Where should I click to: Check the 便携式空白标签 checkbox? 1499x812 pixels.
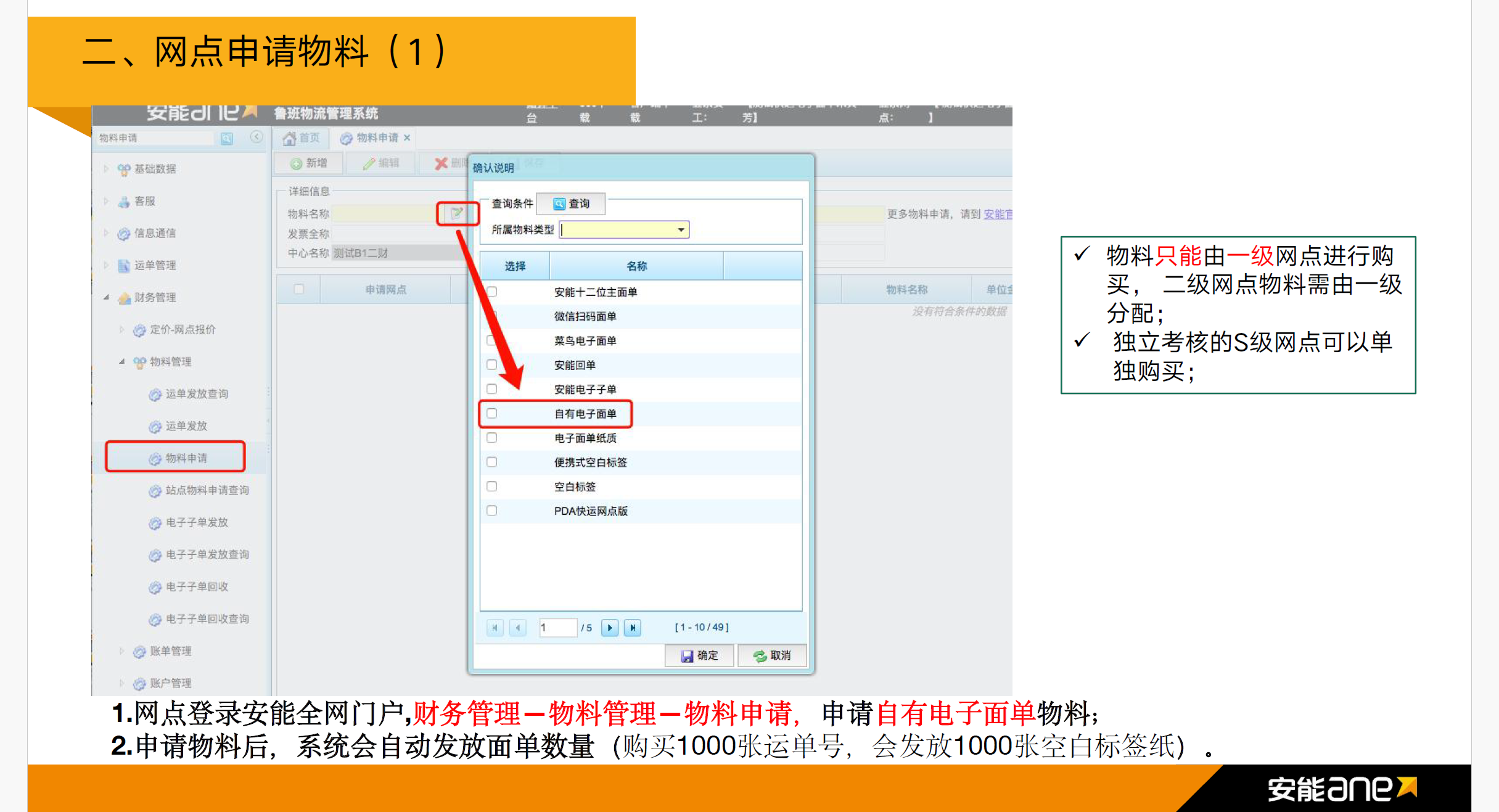click(x=492, y=462)
